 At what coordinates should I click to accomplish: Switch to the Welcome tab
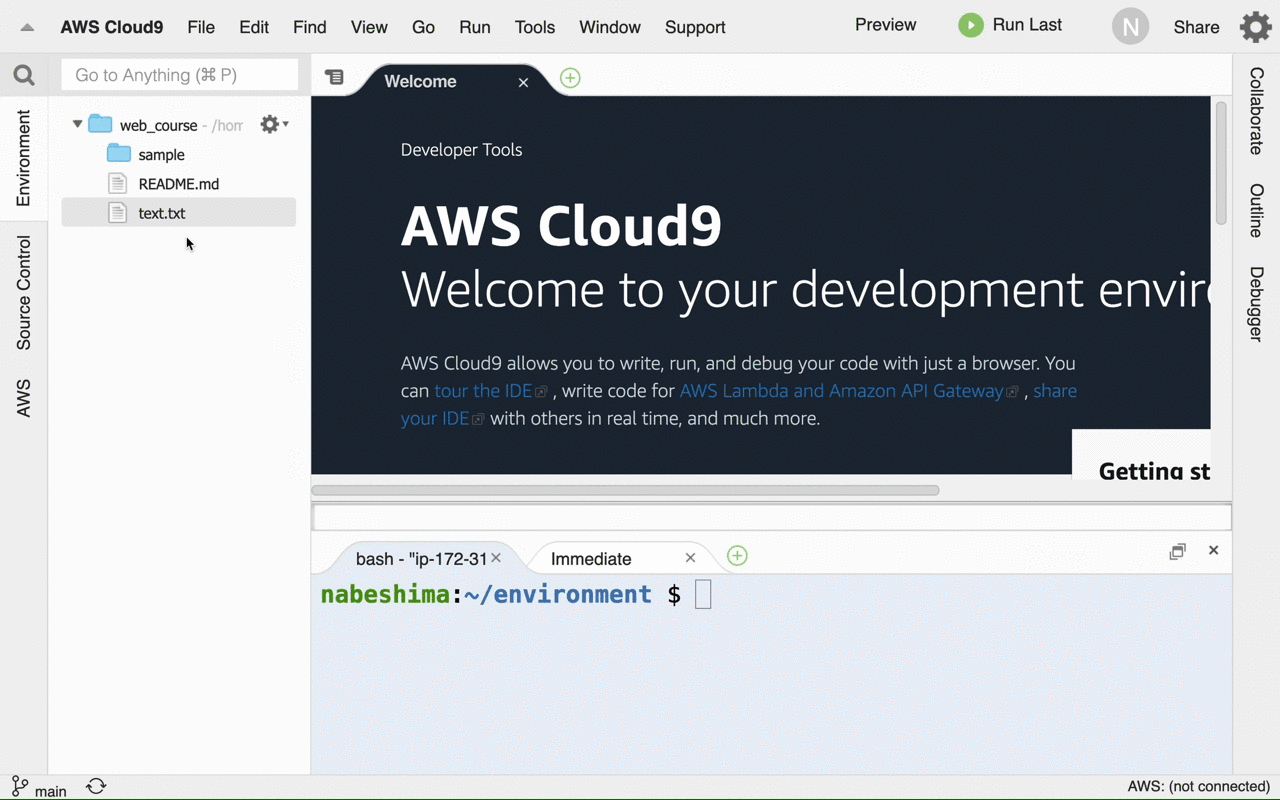421,82
